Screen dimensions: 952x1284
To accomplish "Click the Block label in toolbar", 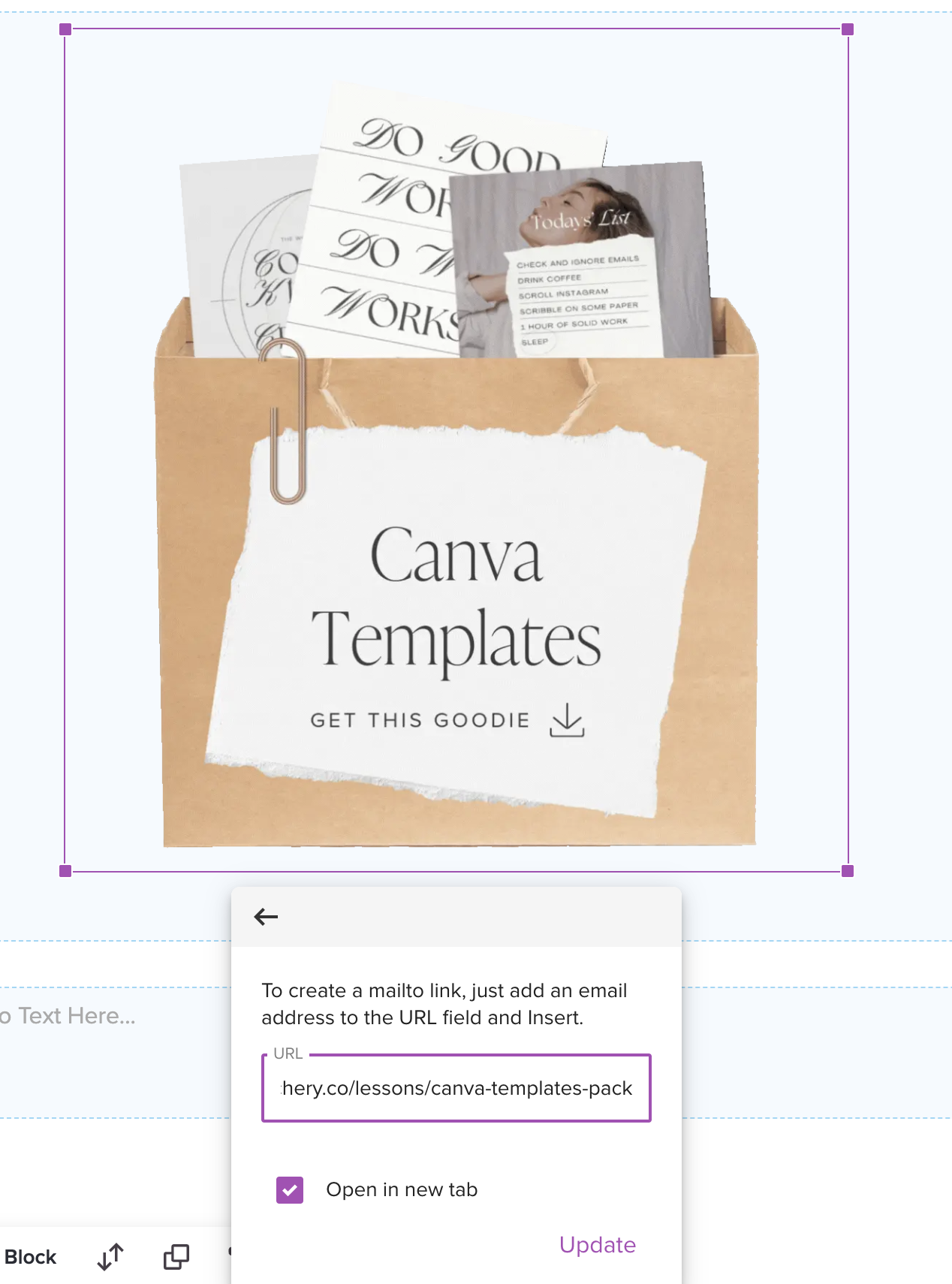I will [30, 1257].
